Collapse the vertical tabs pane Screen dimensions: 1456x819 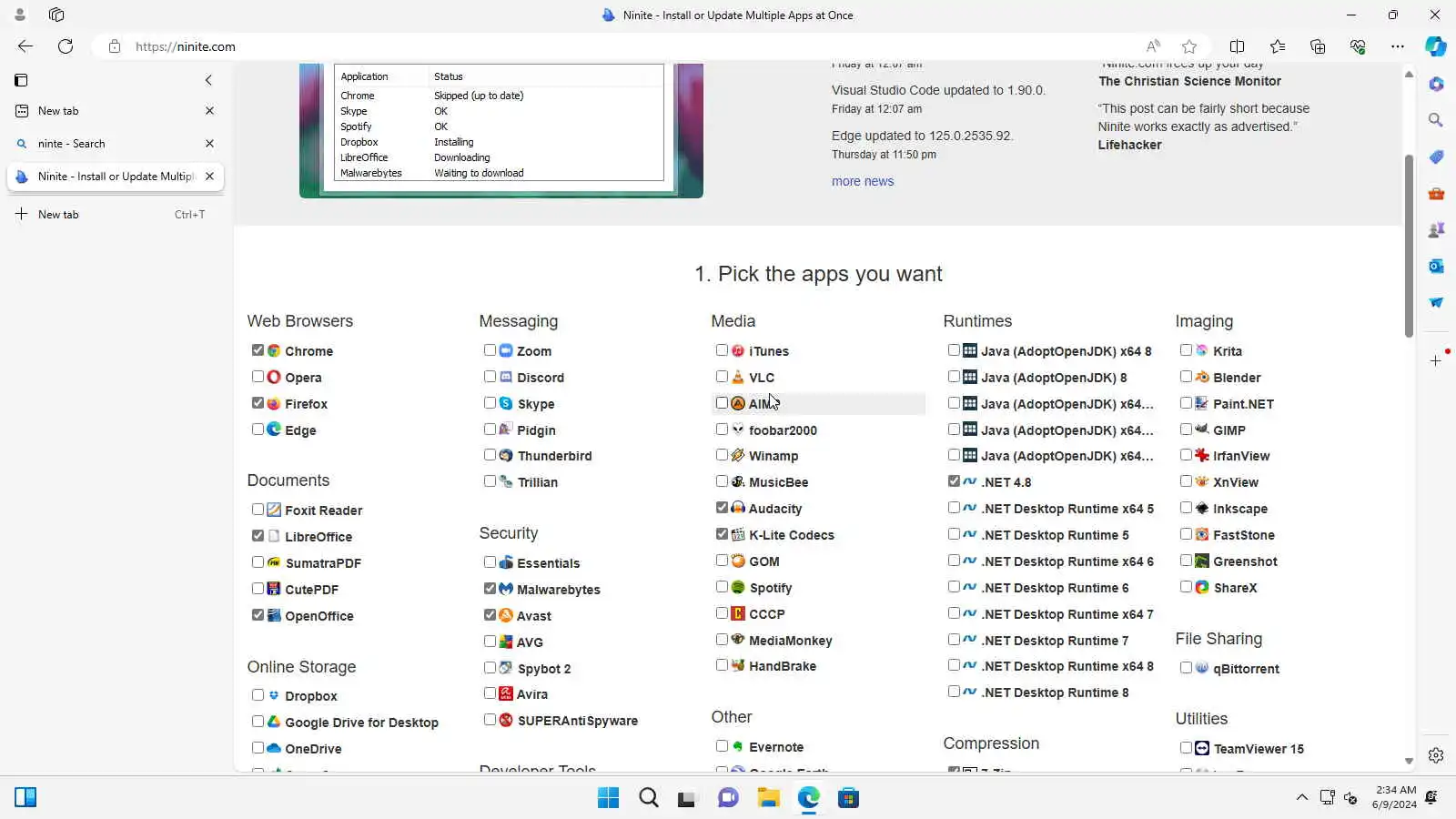[208, 80]
